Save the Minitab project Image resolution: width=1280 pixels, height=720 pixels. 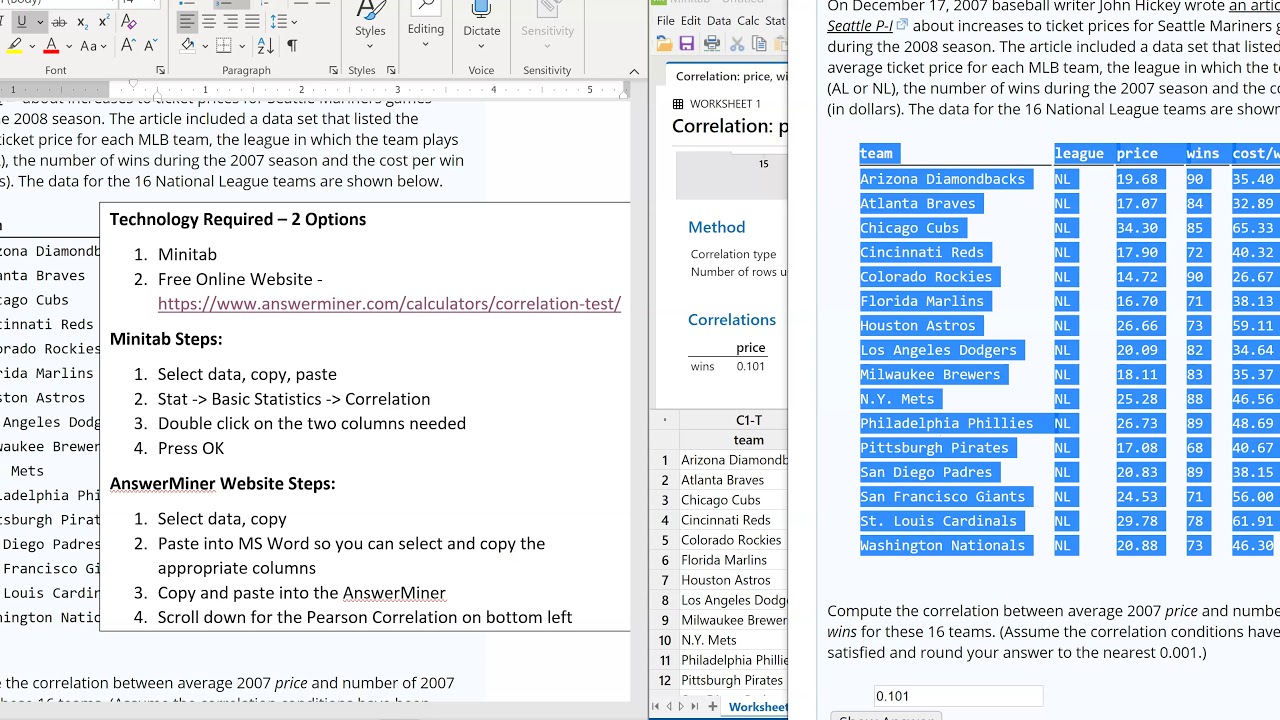(x=687, y=43)
